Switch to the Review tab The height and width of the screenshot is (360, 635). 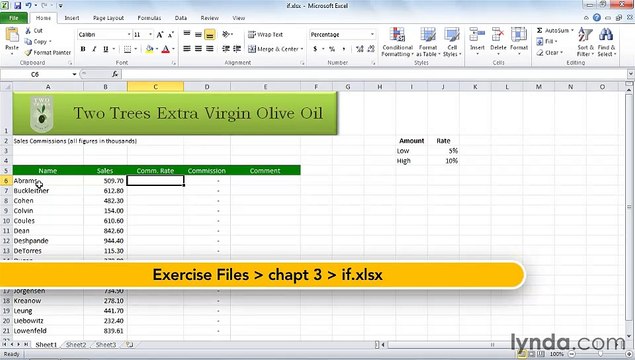[x=209, y=18]
